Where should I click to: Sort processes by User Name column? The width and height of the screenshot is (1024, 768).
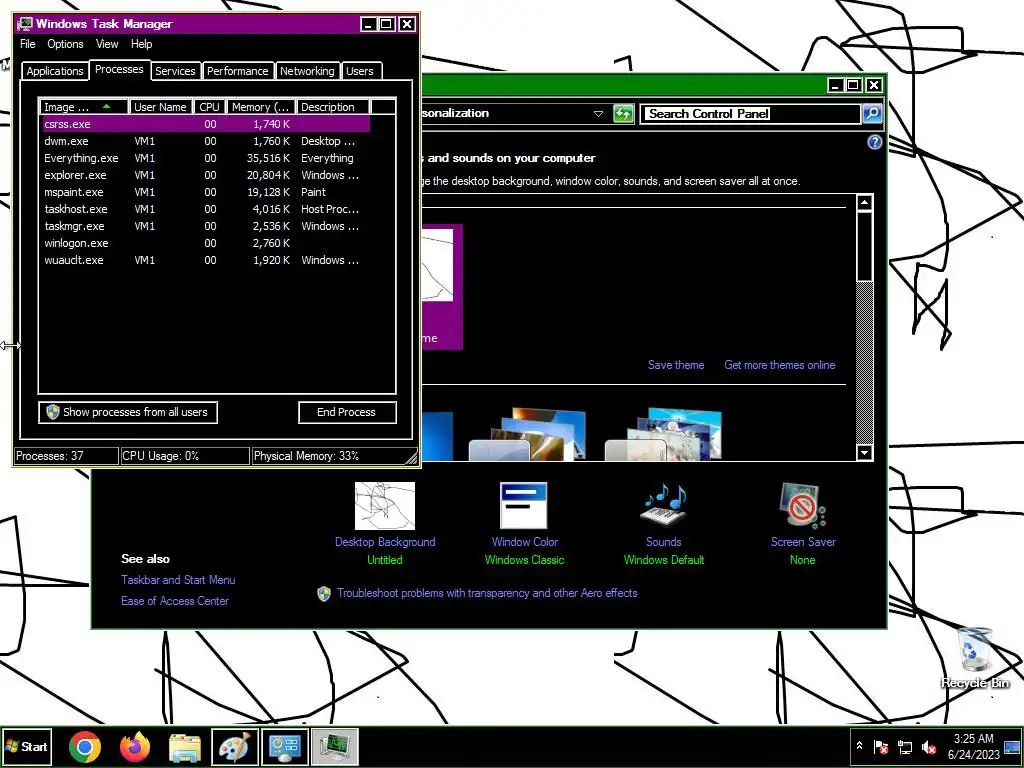click(x=161, y=106)
